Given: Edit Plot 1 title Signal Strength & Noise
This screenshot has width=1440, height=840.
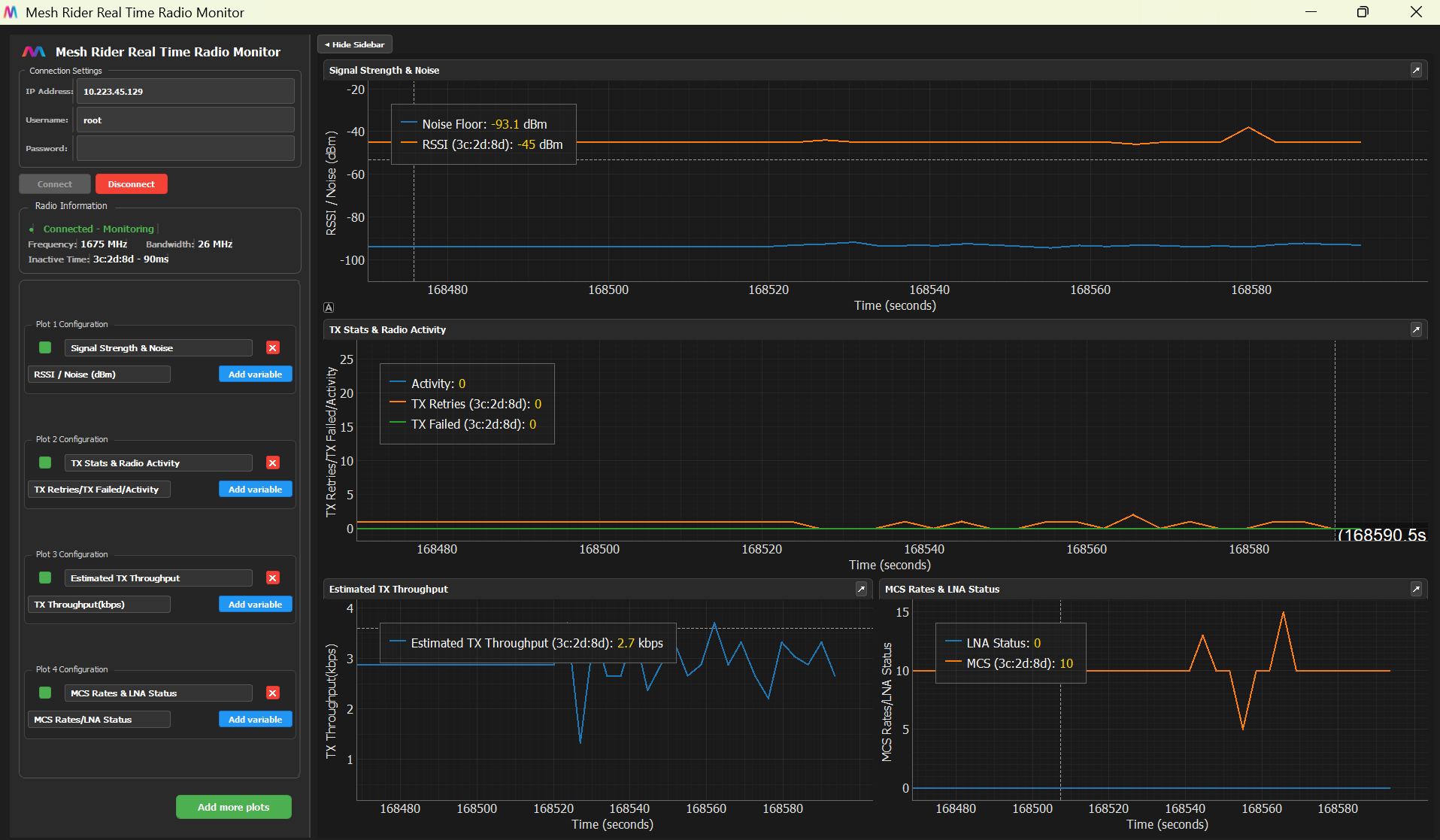Looking at the screenshot, I should 159,348.
